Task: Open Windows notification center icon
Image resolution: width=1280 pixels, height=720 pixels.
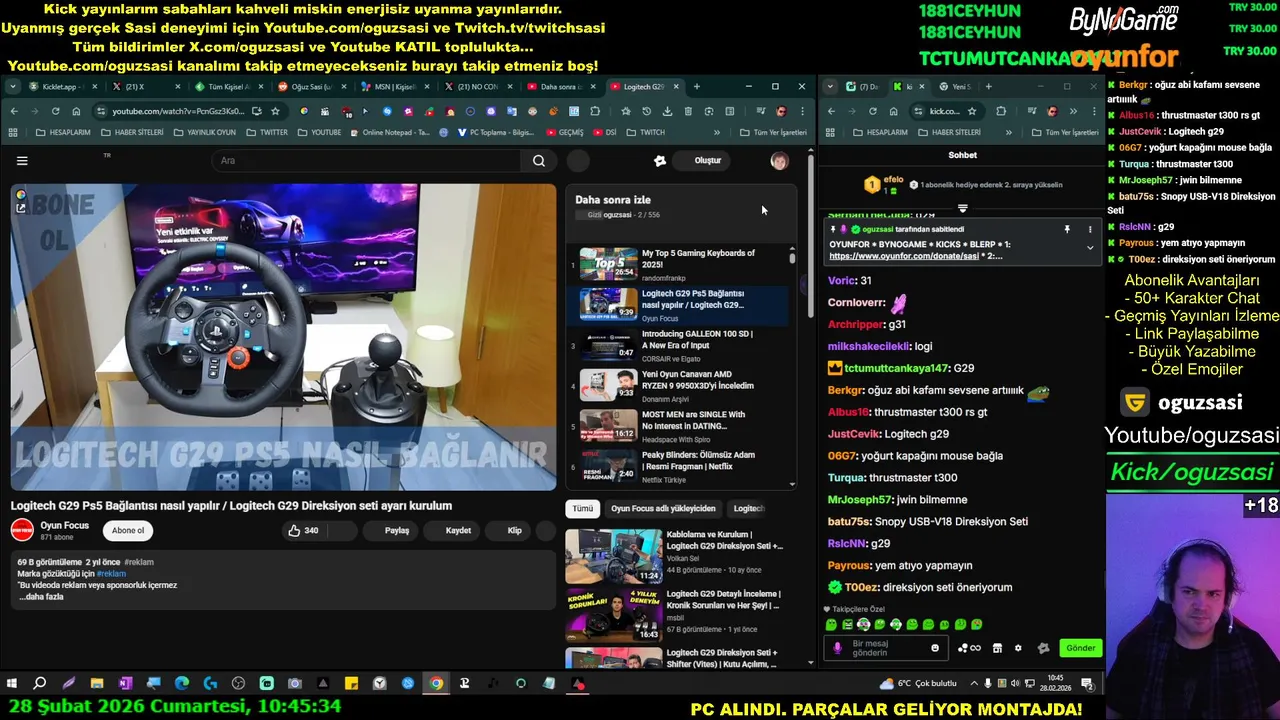Action: click(1087, 684)
